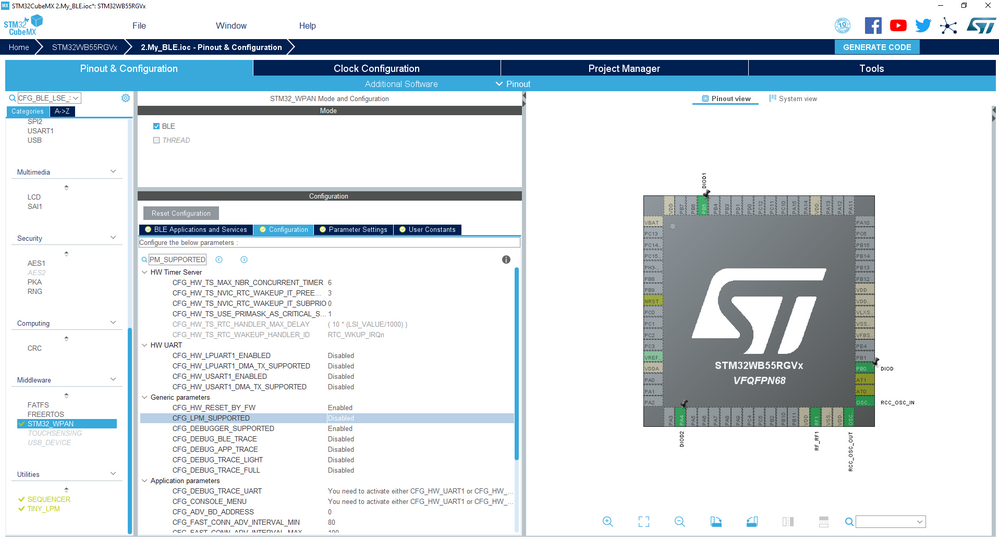Open the Facebook icon link

click(873, 25)
